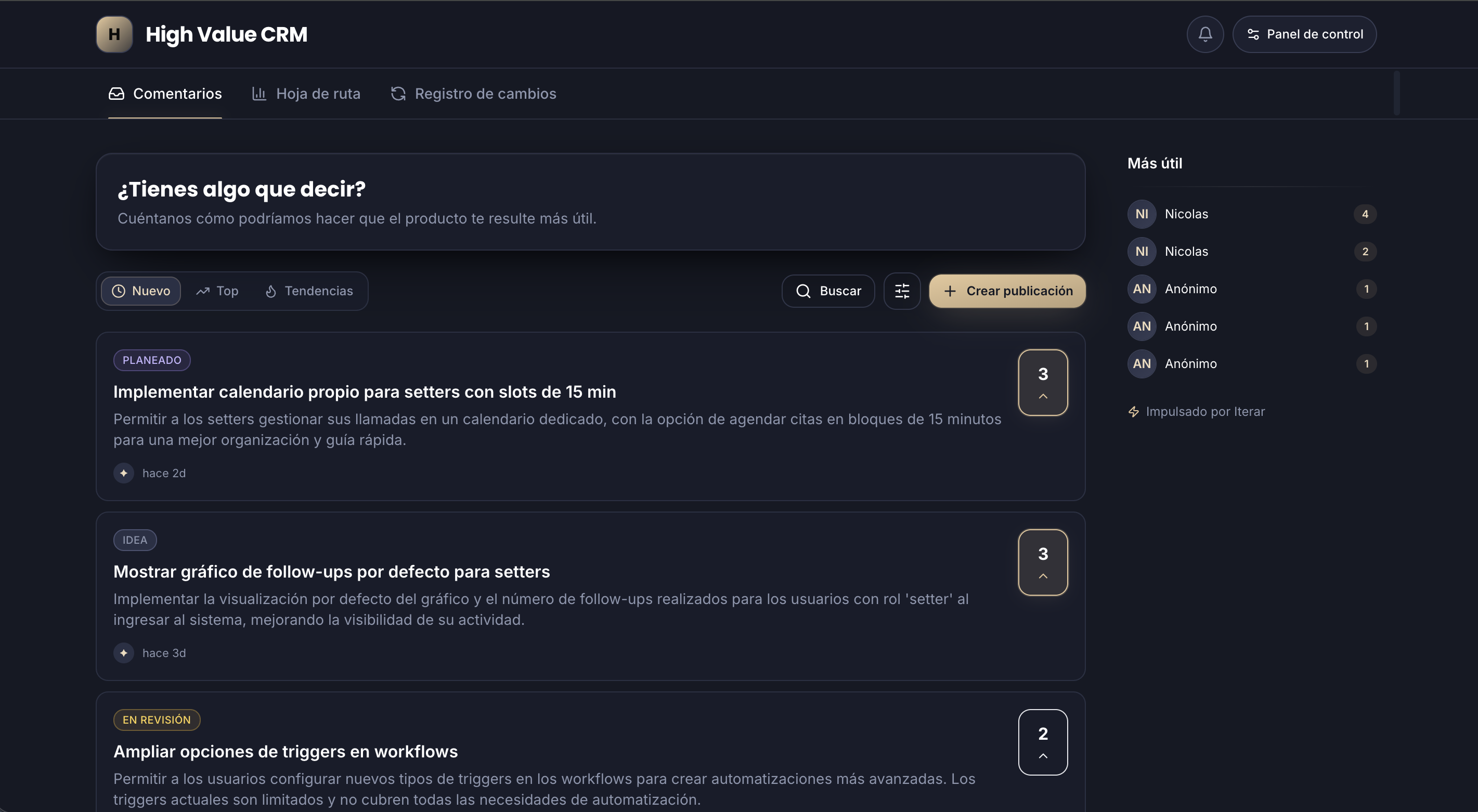Image resolution: width=1478 pixels, height=812 pixels.
Task: Click the sparkle avatar beside 'hace 3d'
Action: [123, 652]
